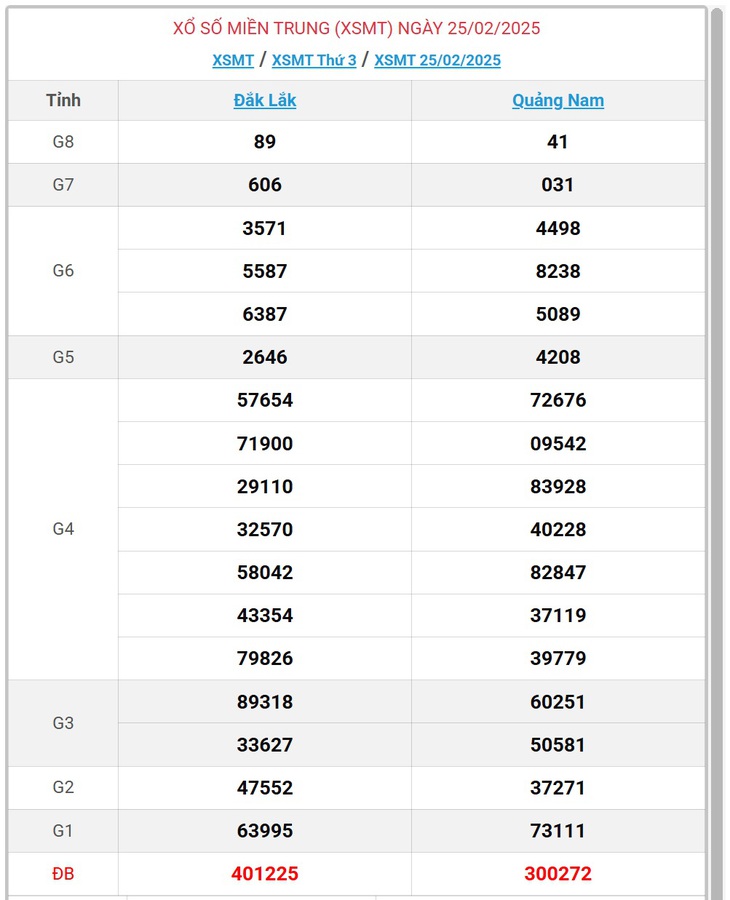
Task: Click the G3 number 60251
Action: (x=558, y=701)
